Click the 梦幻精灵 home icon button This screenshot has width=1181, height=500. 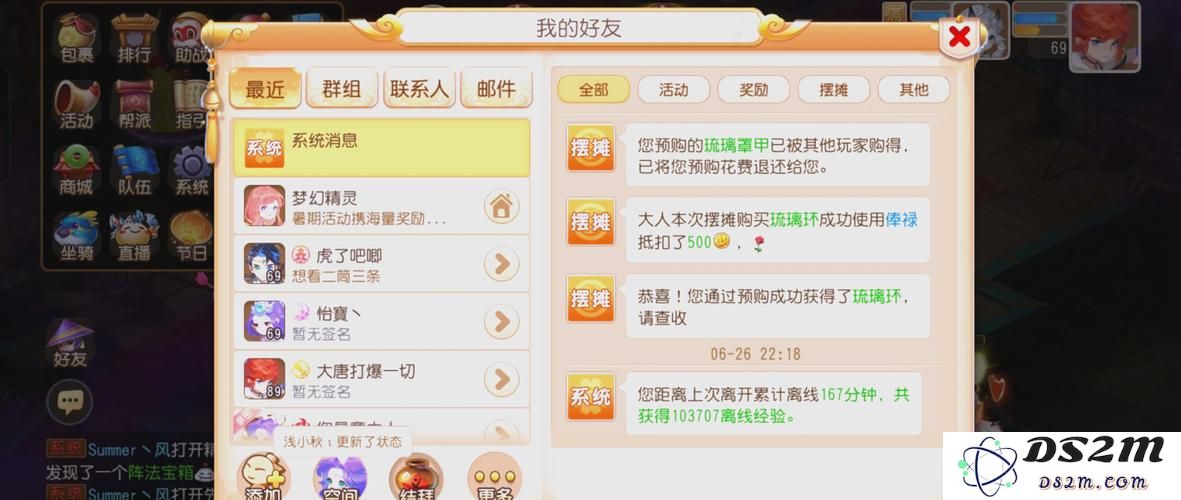[x=502, y=206]
